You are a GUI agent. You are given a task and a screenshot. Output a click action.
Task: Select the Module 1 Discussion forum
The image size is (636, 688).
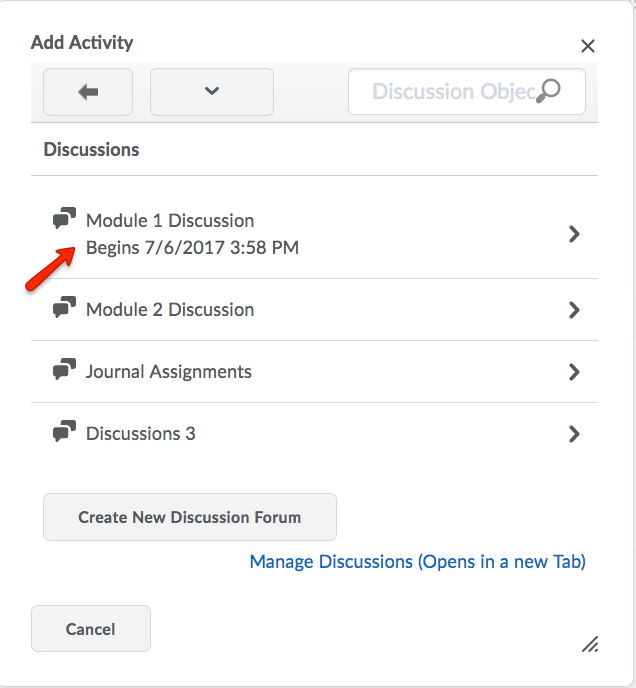click(x=170, y=221)
